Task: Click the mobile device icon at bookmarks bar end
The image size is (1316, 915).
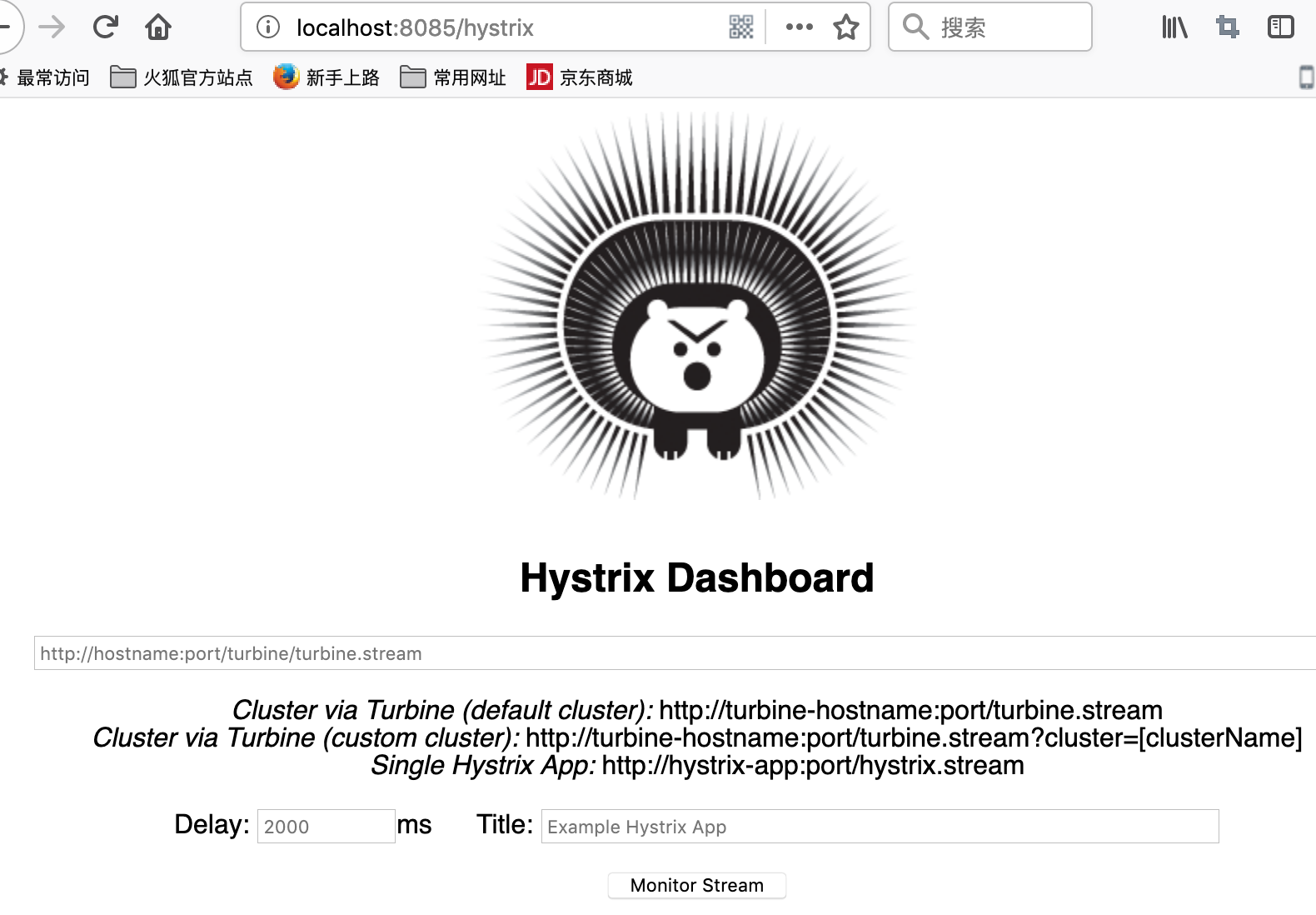Action: click(x=1307, y=77)
